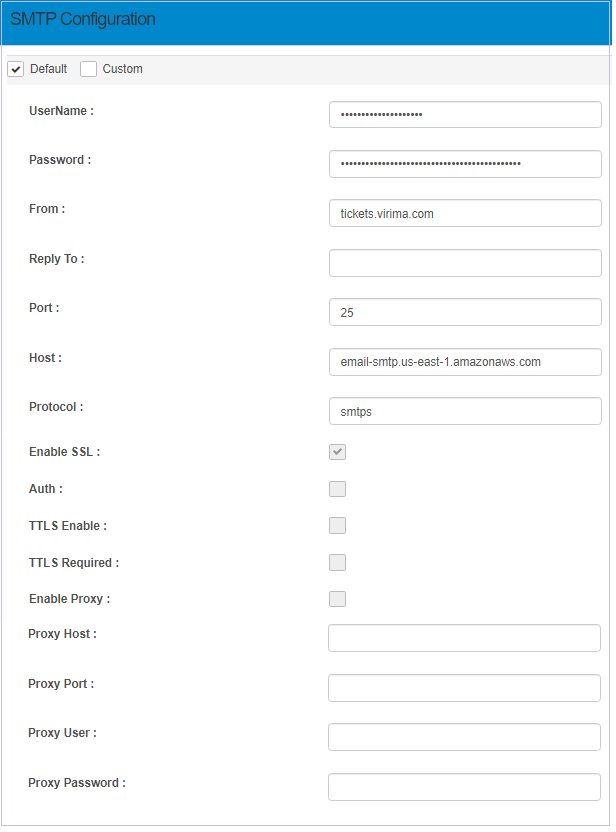Check the TTLS Required checkbox
616x832 pixels.
338,562
